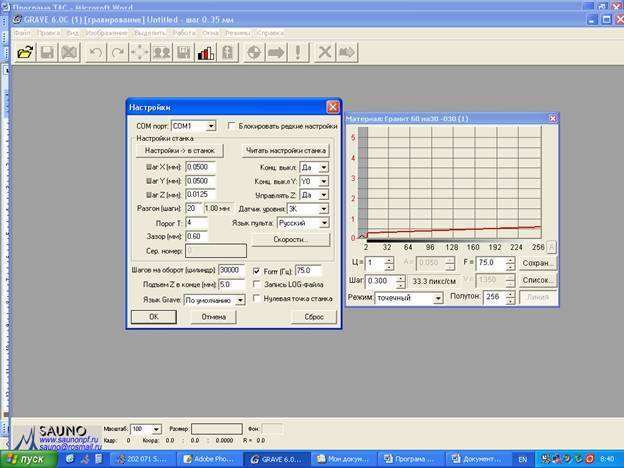Image resolution: width=624 pixels, height=468 pixels.
Task: Click the four-way move arrows toolbar icon
Action: [x=140, y=52]
